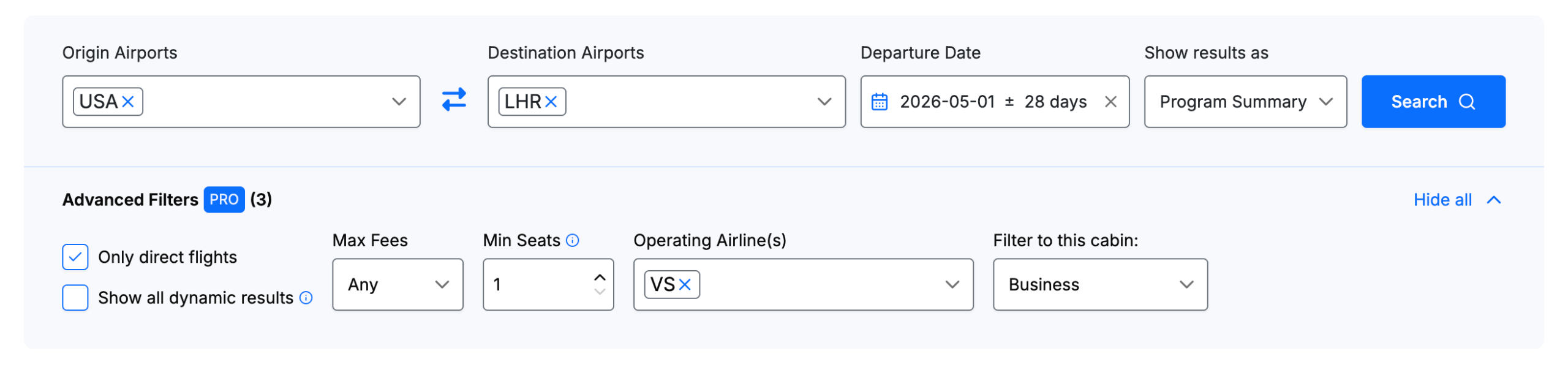The image size is (1568, 367).
Task: Expand the Program Summary dropdown
Action: coord(1245,102)
